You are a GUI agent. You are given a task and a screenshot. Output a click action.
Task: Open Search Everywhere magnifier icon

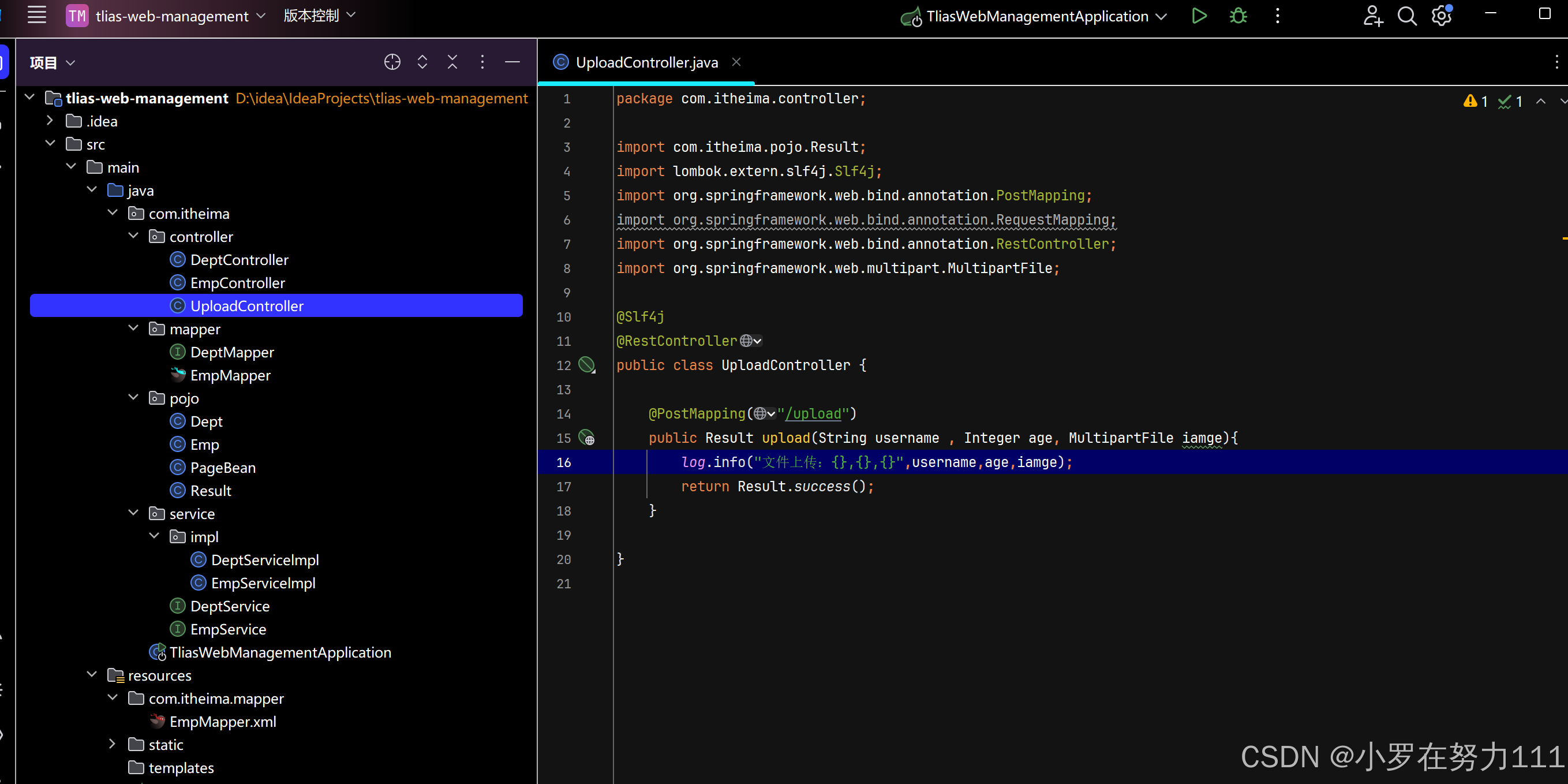point(1406,16)
